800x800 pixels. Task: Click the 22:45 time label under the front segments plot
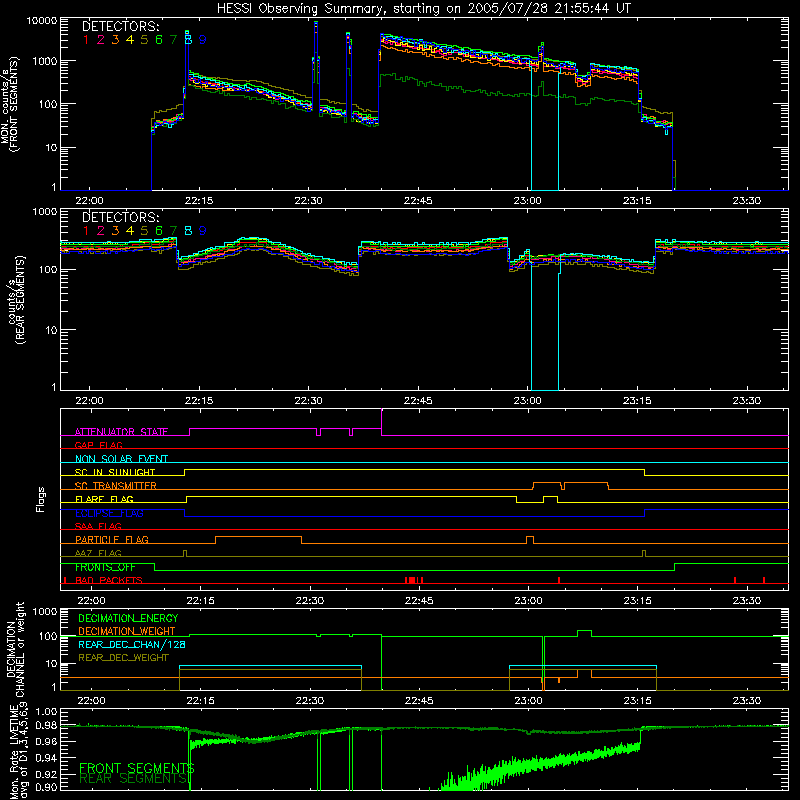[x=418, y=201]
